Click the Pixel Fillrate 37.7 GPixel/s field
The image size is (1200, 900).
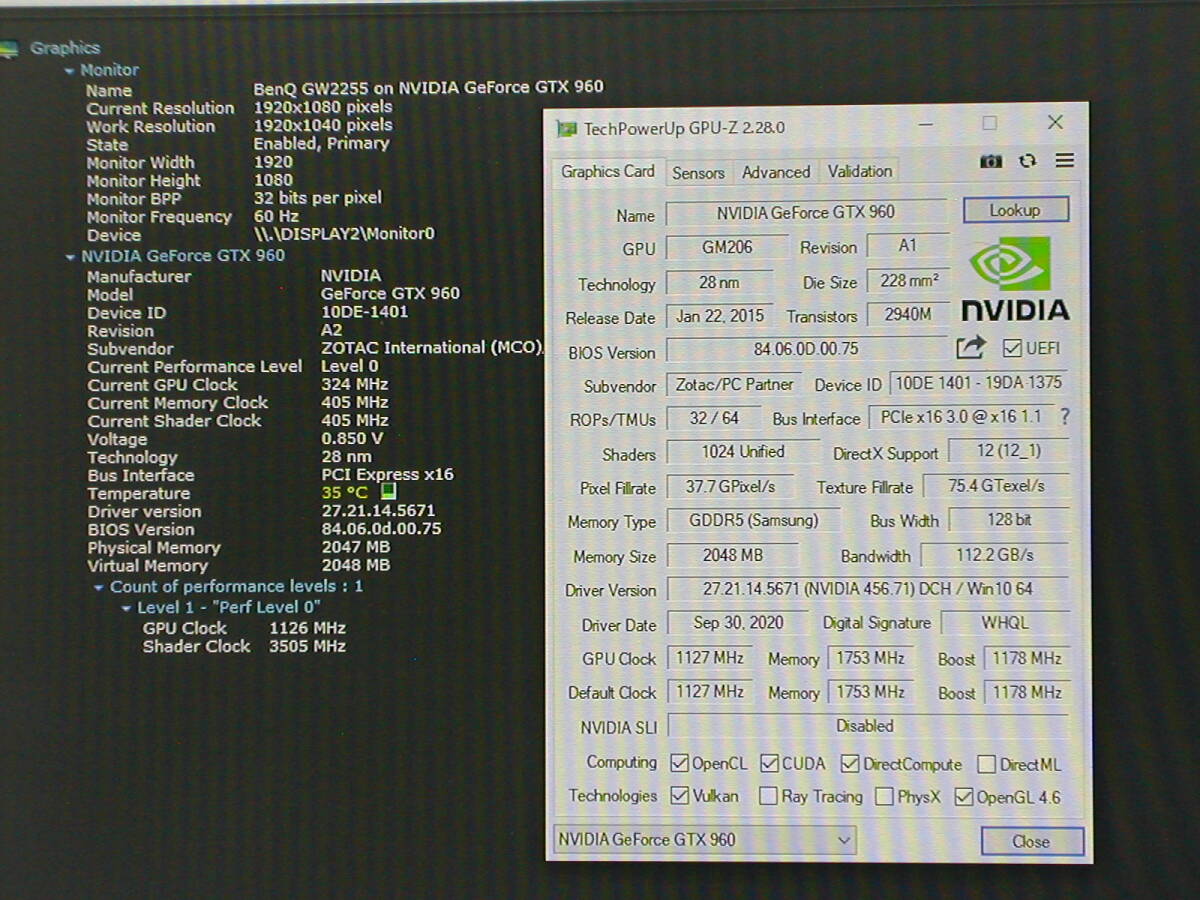(730, 486)
